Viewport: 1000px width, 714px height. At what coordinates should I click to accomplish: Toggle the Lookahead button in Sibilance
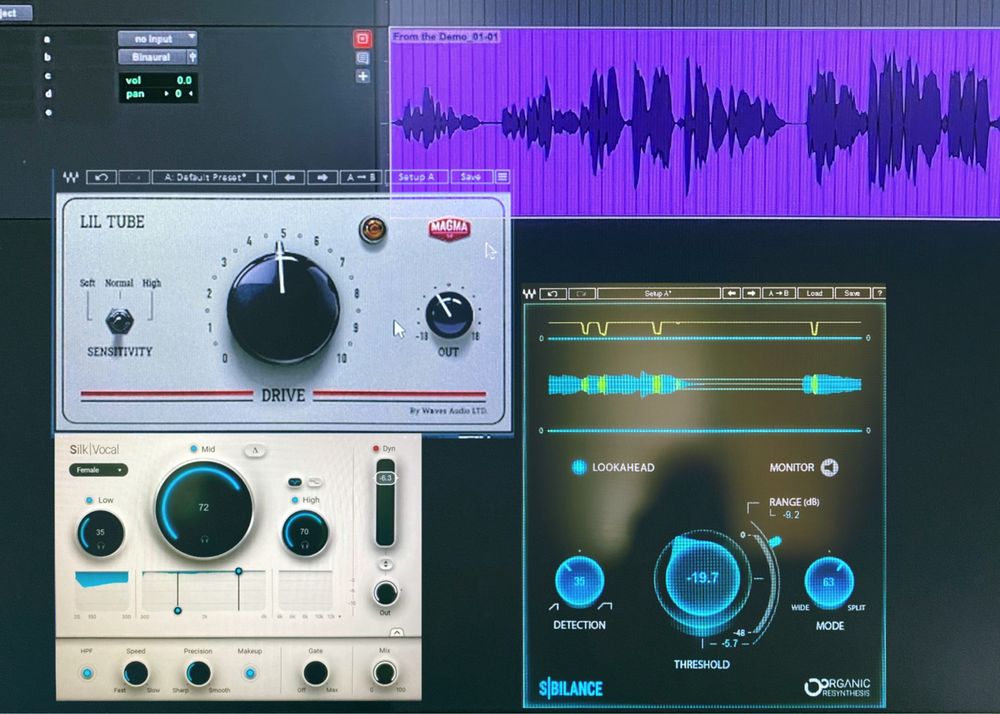pos(578,467)
